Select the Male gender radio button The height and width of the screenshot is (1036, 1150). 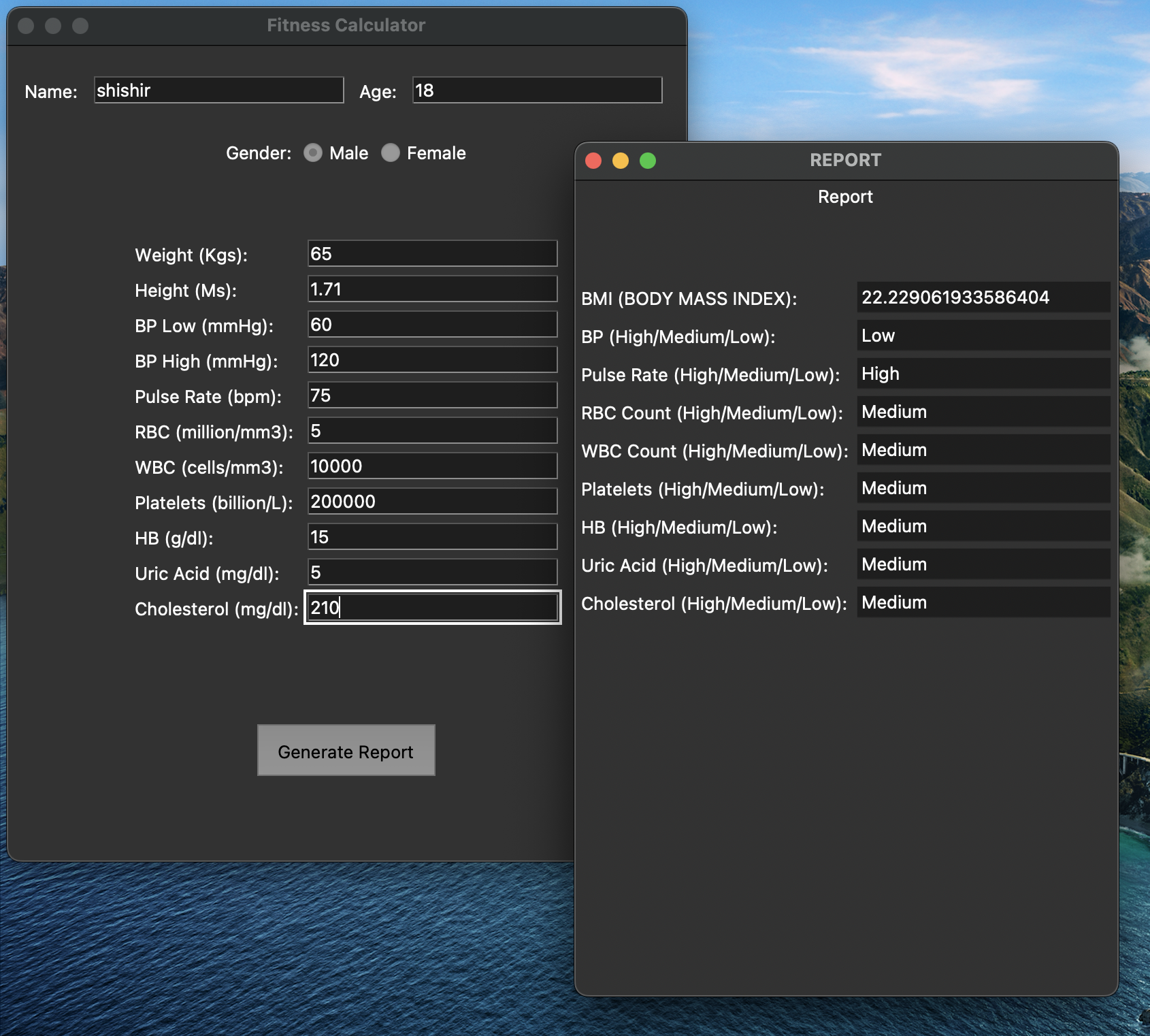tap(313, 153)
